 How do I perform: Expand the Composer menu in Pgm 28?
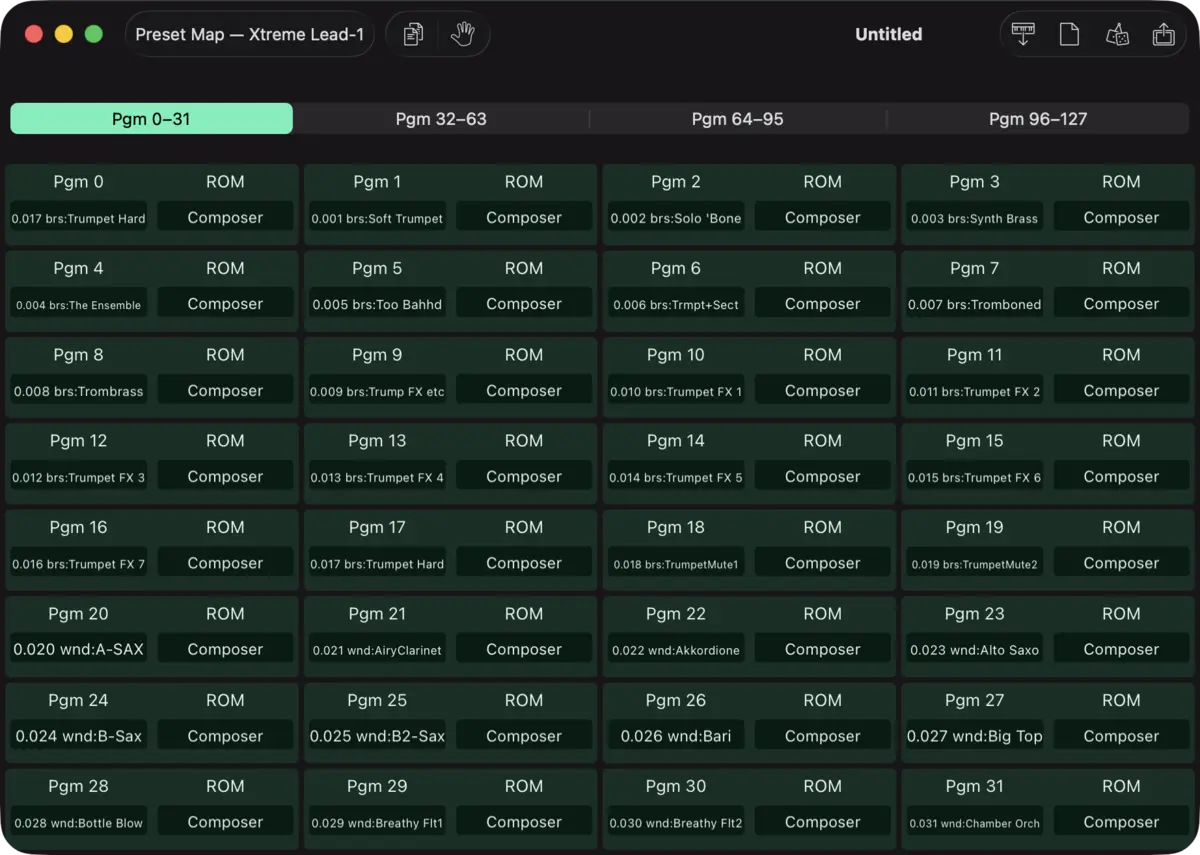pos(225,822)
